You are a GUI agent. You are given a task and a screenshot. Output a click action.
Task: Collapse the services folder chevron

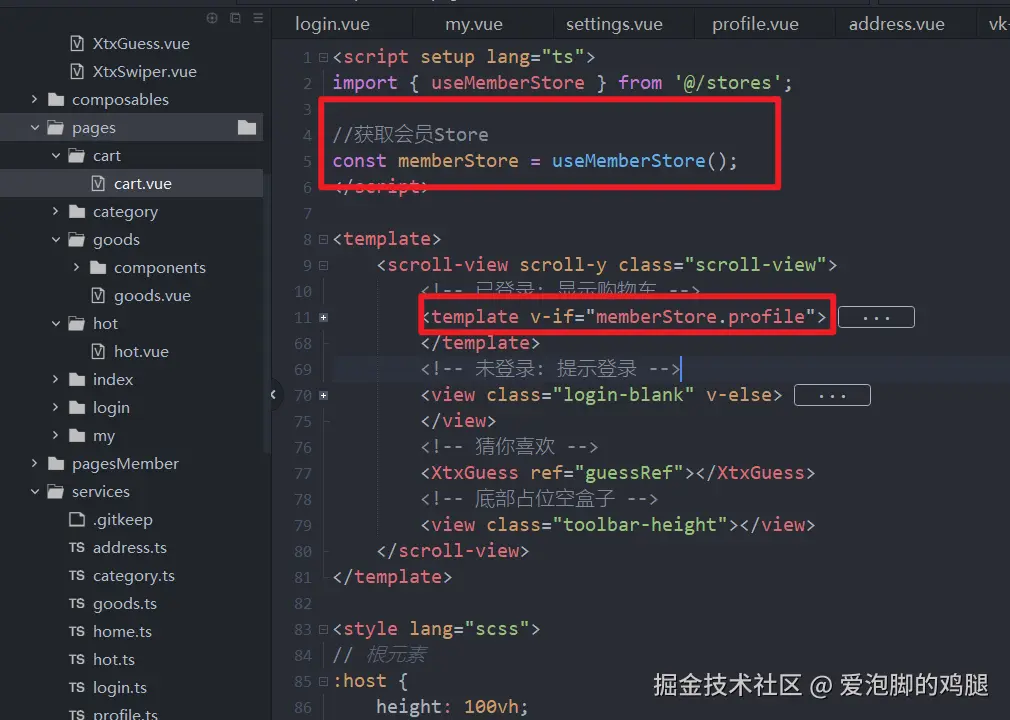(34, 491)
